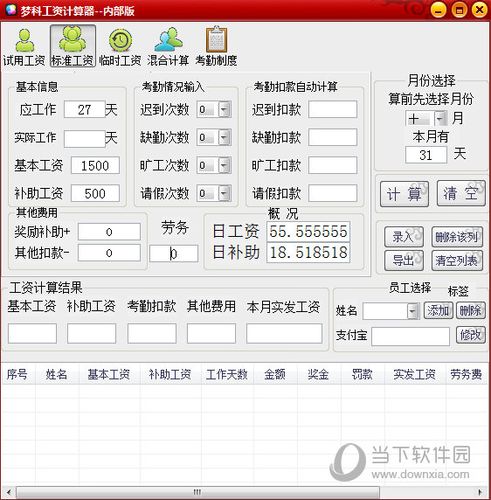Image resolution: width=491 pixels, height=500 pixels.
Task: Edit the 基本工资 1500 field
Action: pos(95,166)
